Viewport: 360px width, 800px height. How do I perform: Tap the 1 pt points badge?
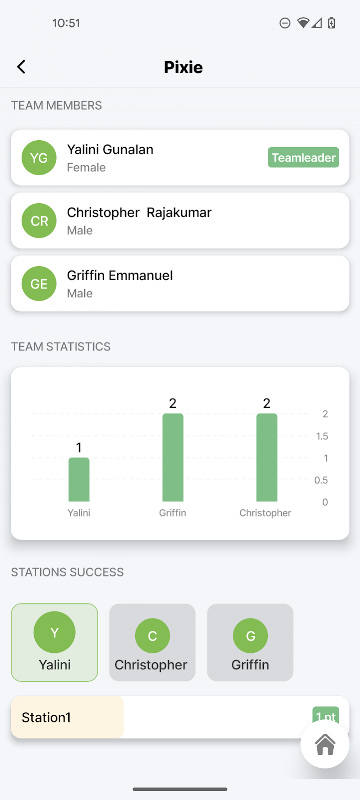[x=325, y=717]
